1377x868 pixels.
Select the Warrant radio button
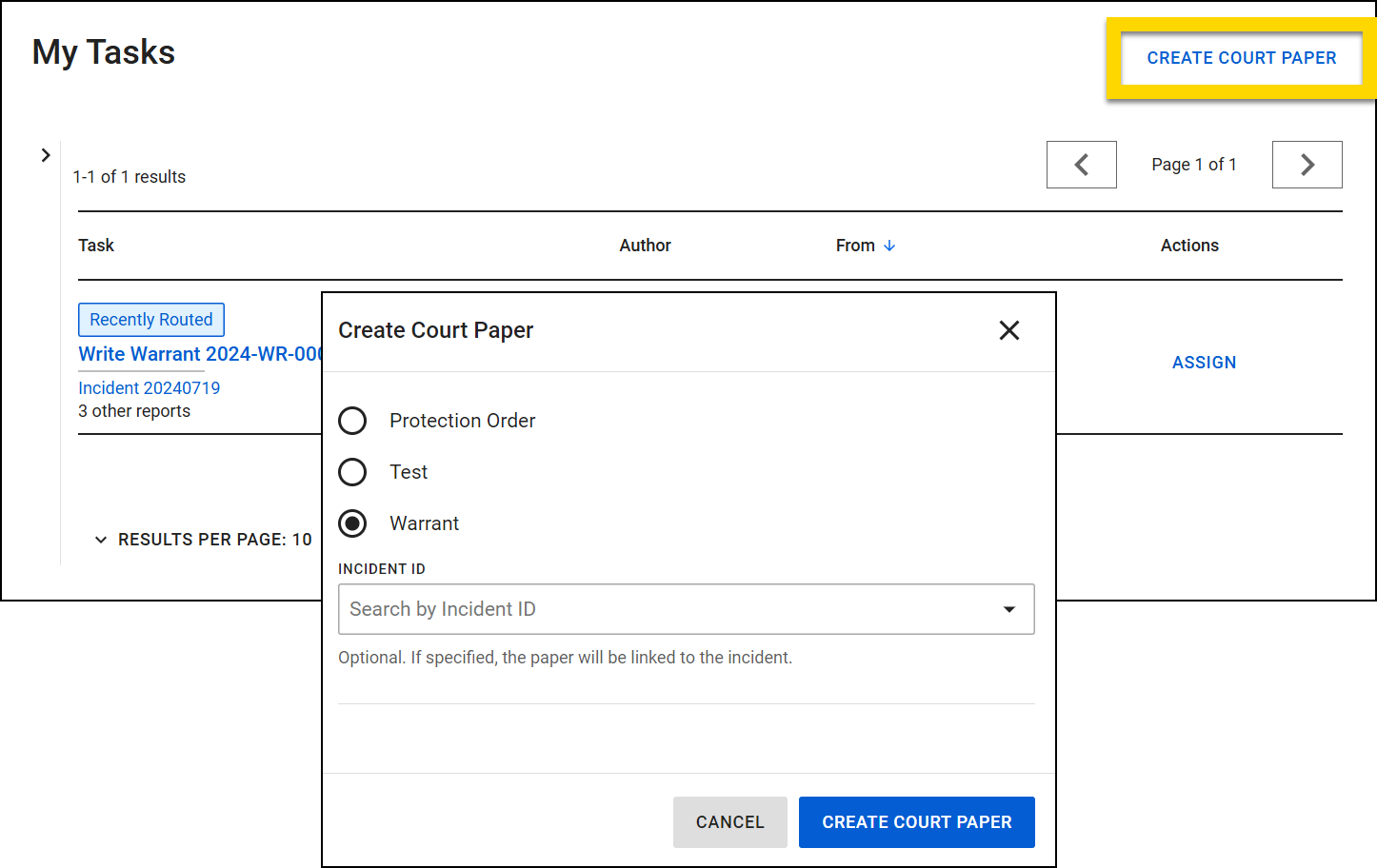click(352, 523)
